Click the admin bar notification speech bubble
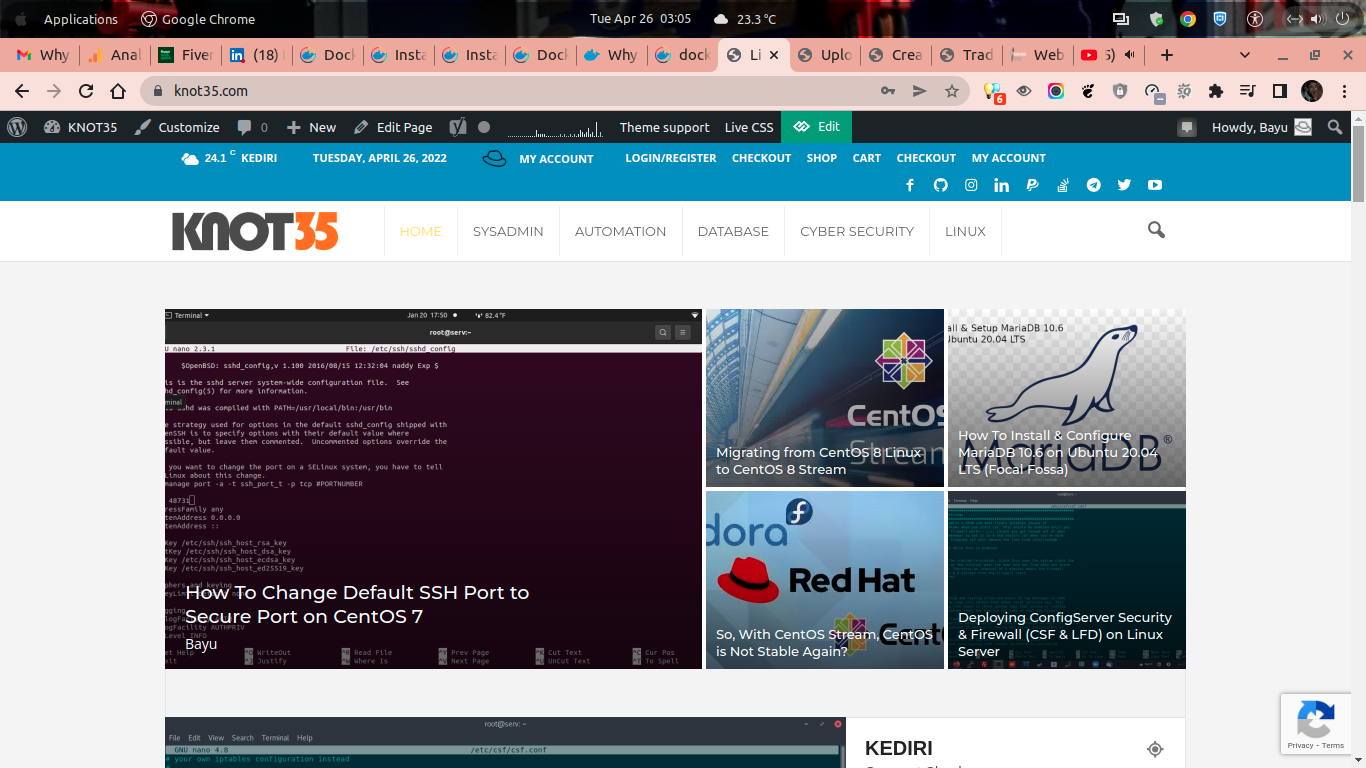This screenshot has height=768, width=1366. pos(1187,127)
